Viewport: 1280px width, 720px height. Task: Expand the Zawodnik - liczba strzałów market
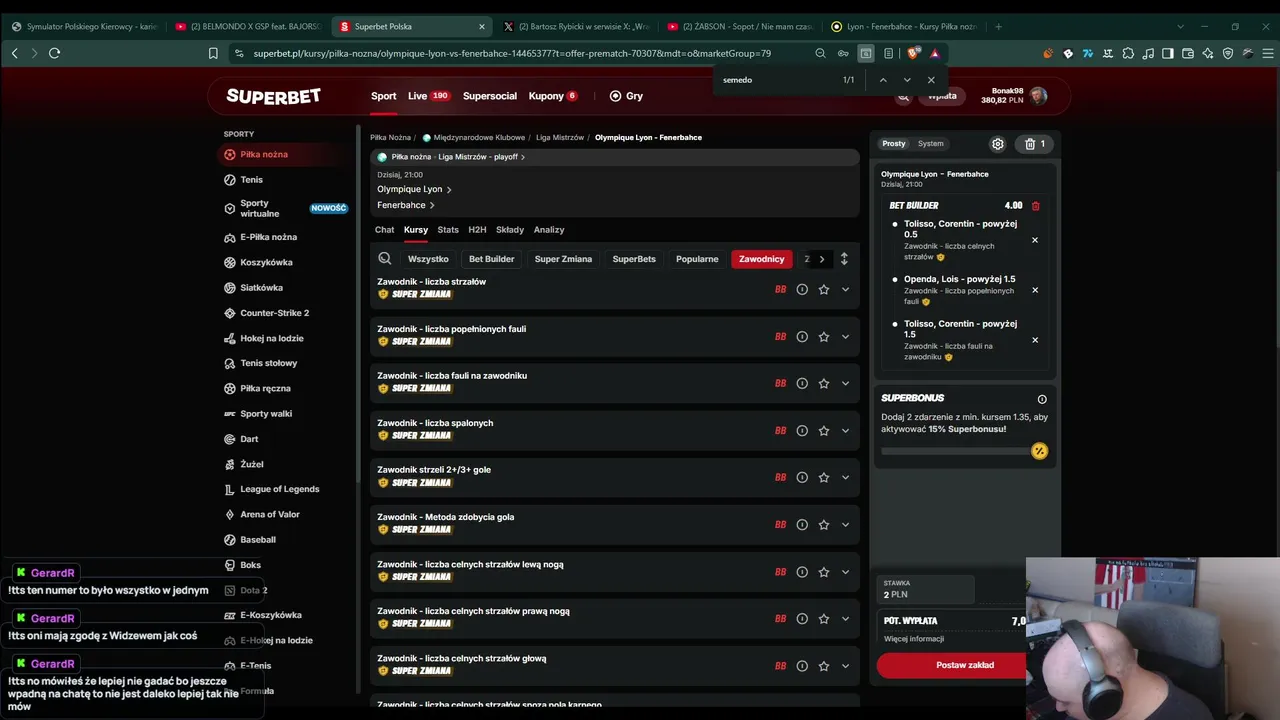(x=845, y=290)
